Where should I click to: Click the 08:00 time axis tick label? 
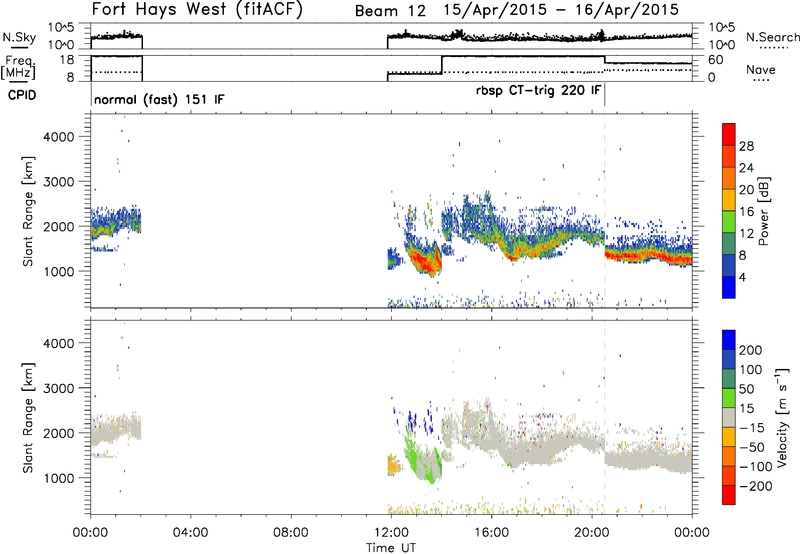click(x=291, y=533)
